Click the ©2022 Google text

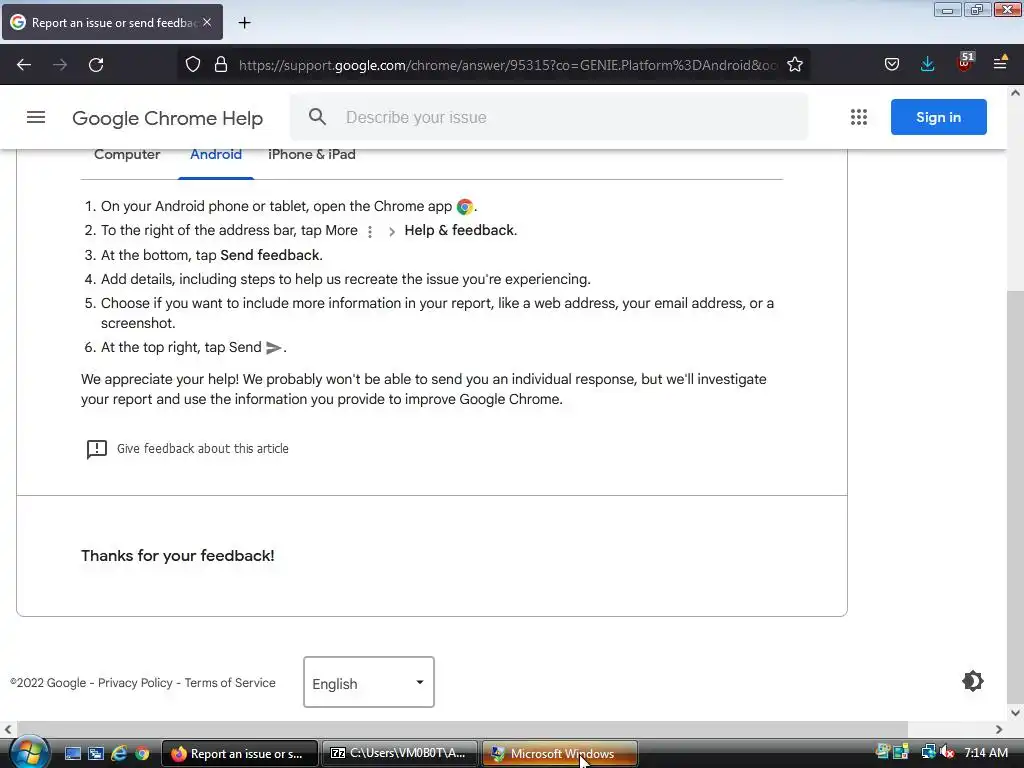(x=48, y=682)
